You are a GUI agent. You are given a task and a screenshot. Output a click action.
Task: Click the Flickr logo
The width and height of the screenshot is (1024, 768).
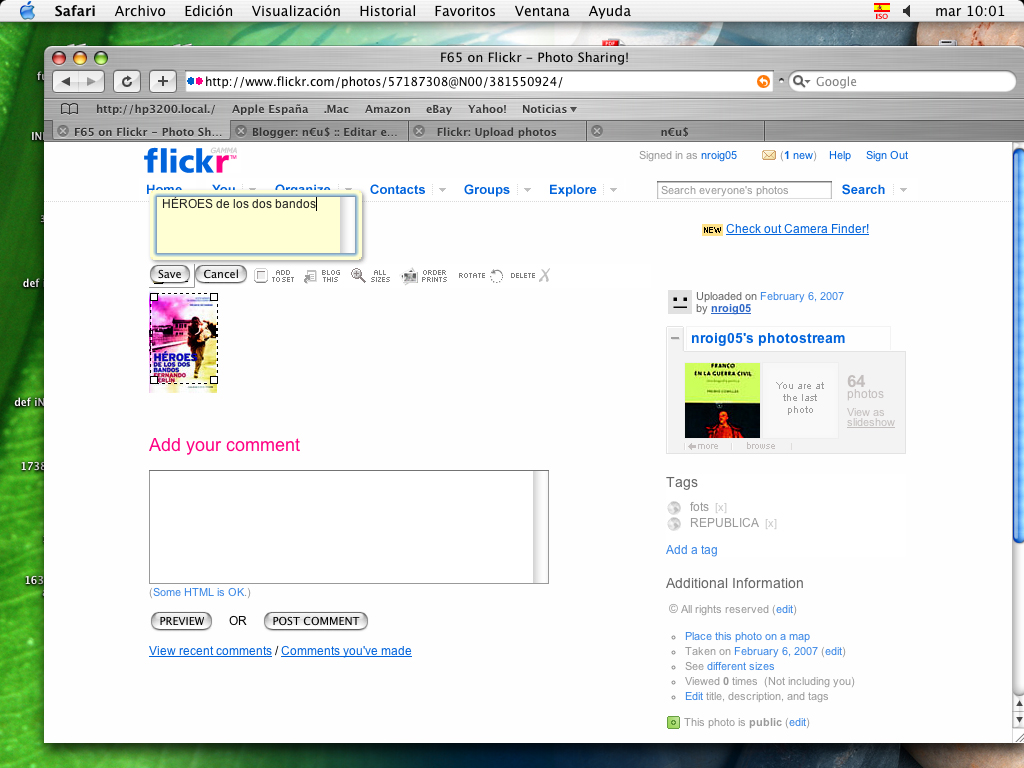pyautogui.click(x=190, y=161)
